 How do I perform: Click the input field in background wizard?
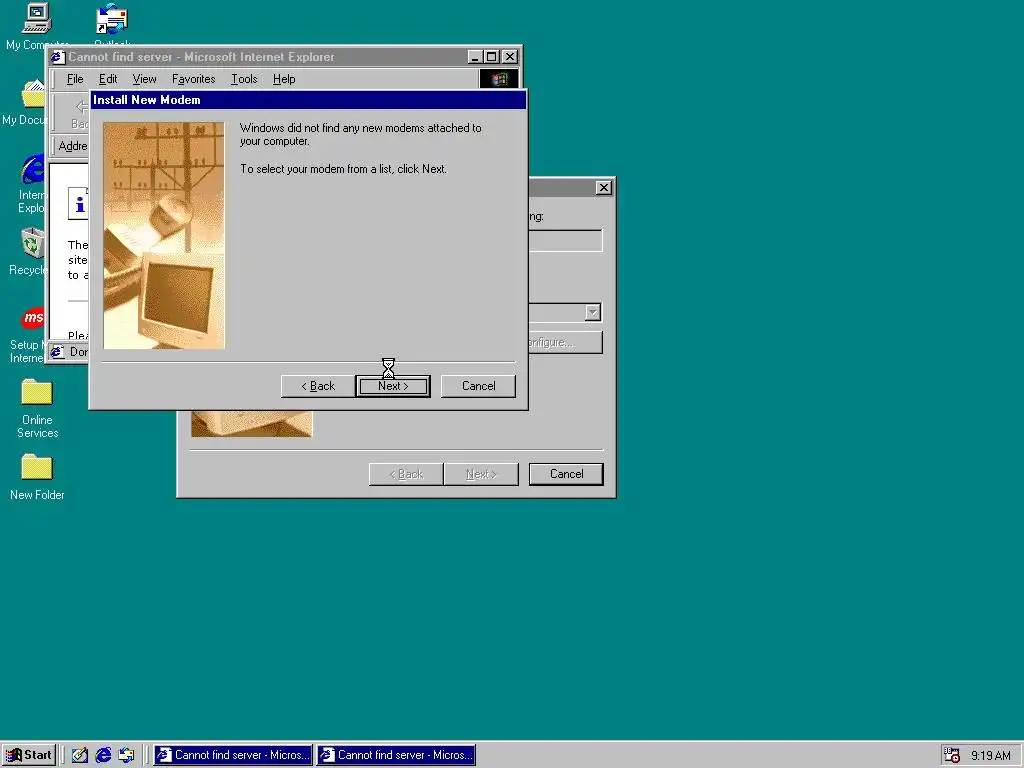[x=566, y=240]
